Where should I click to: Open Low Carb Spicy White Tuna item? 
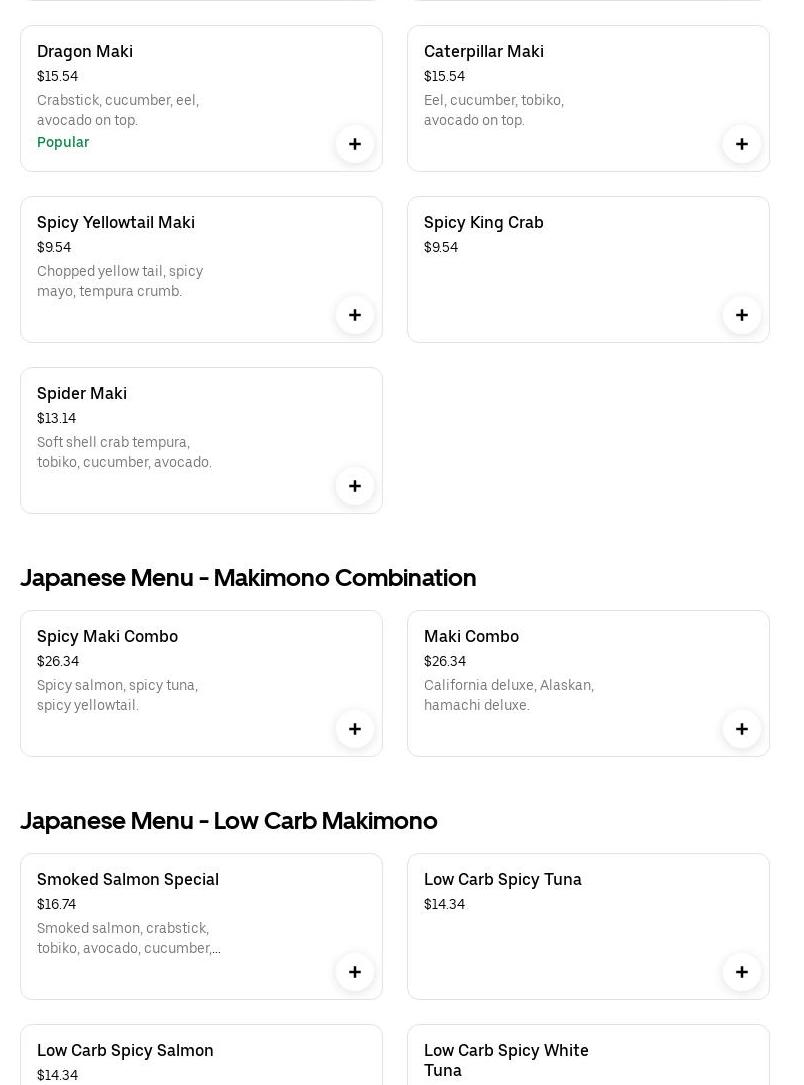pos(506,1059)
